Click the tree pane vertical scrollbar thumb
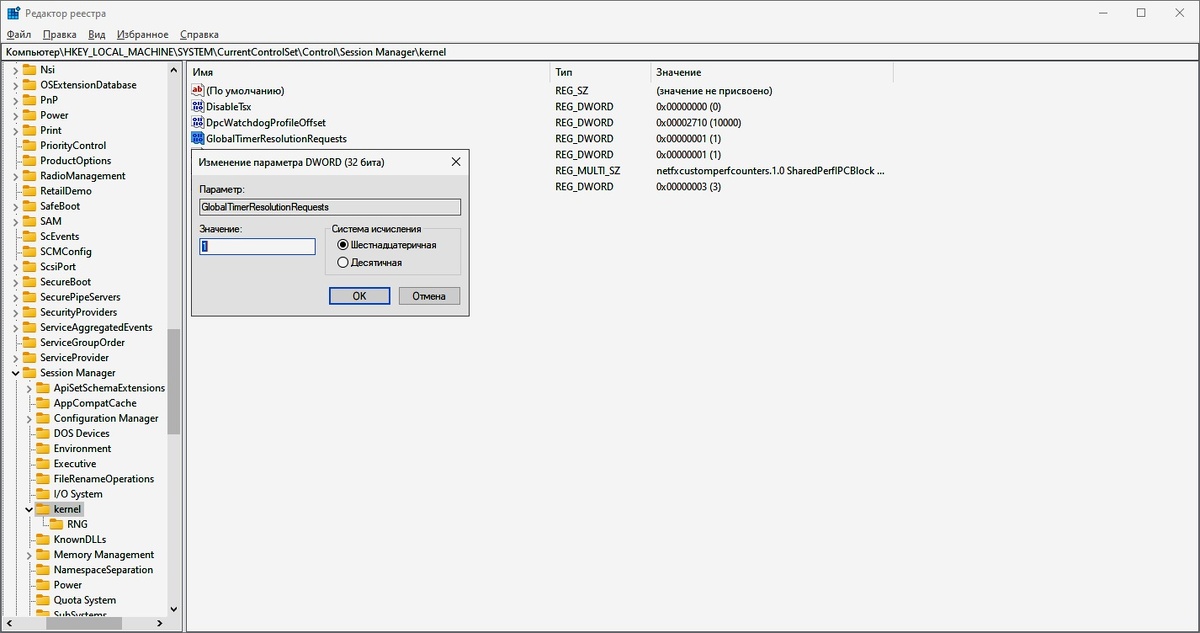1200x633 pixels. click(174, 381)
